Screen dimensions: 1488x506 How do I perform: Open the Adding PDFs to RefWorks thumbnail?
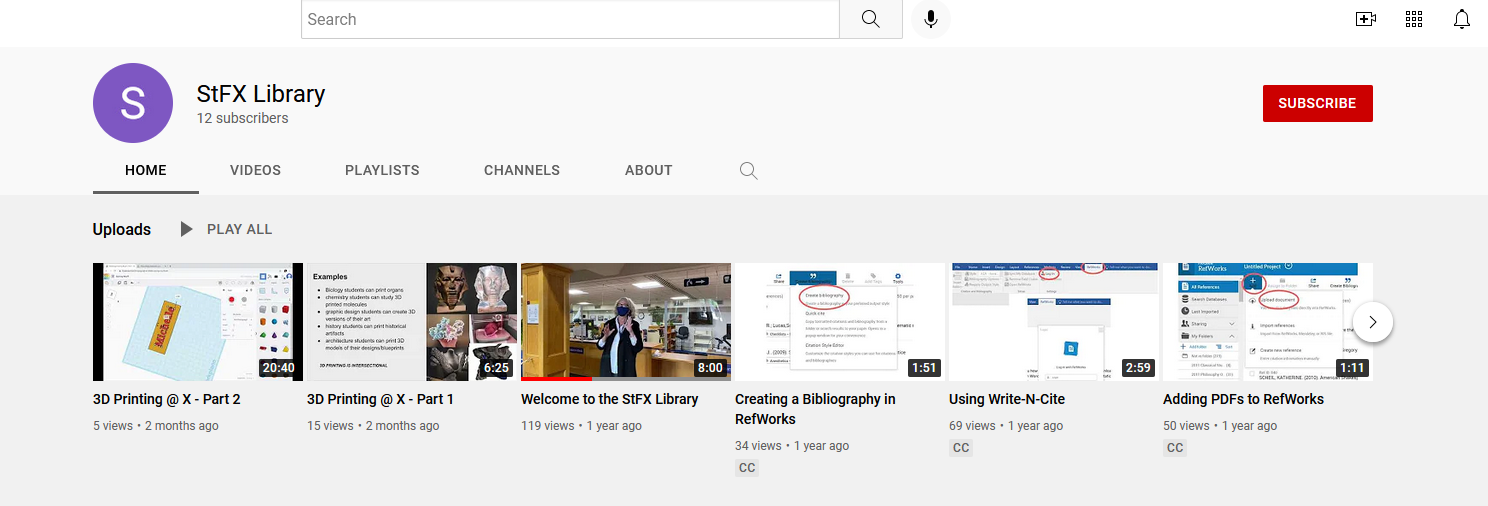tap(1268, 322)
